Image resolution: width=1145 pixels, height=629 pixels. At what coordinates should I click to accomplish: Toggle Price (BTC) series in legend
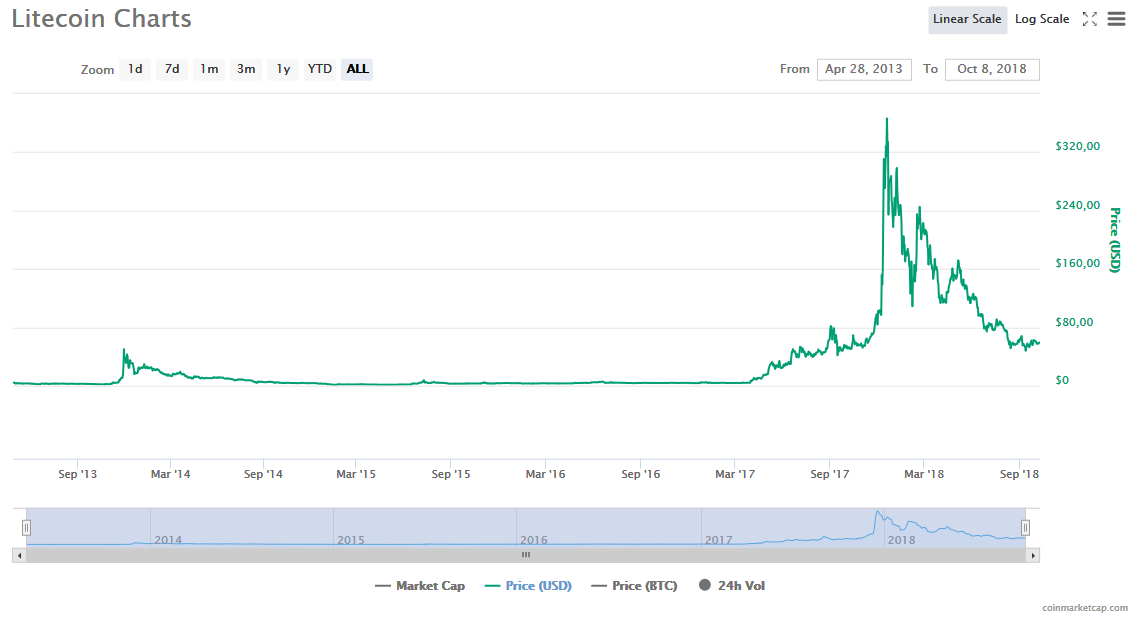point(635,586)
